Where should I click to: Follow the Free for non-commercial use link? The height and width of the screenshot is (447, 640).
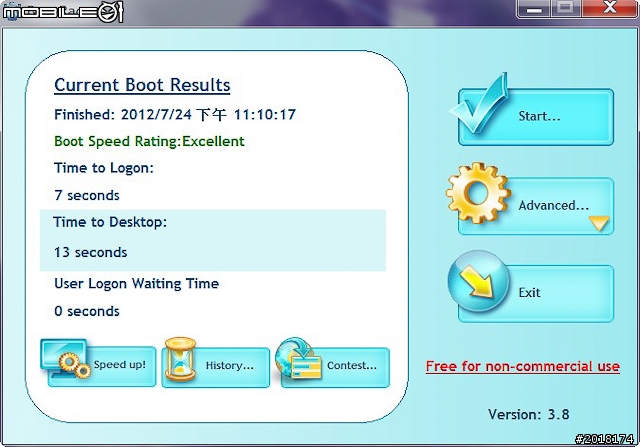click(x=522, y=366)
